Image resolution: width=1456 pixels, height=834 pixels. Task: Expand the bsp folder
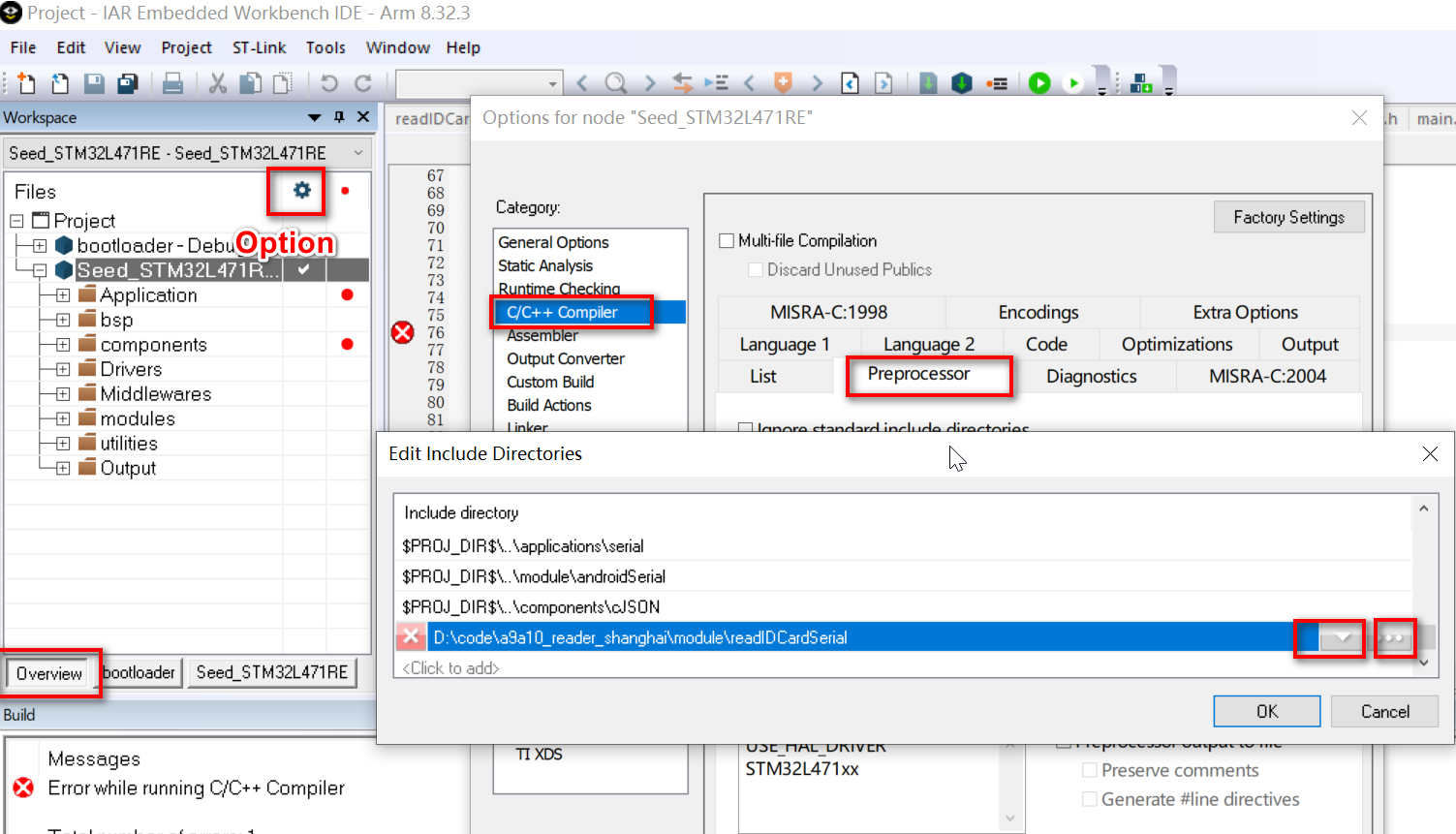coord(63,320)
